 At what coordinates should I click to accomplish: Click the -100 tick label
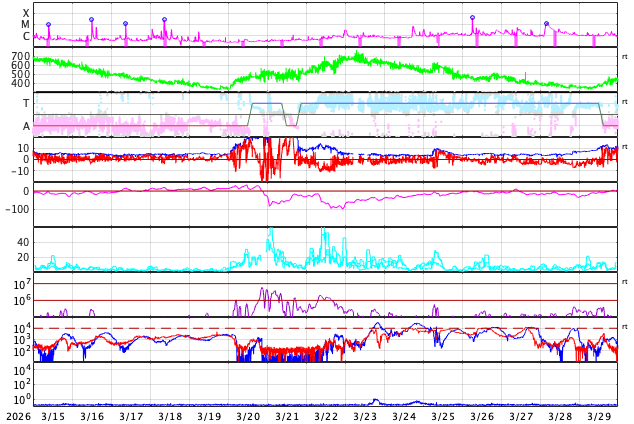point(18,209)
